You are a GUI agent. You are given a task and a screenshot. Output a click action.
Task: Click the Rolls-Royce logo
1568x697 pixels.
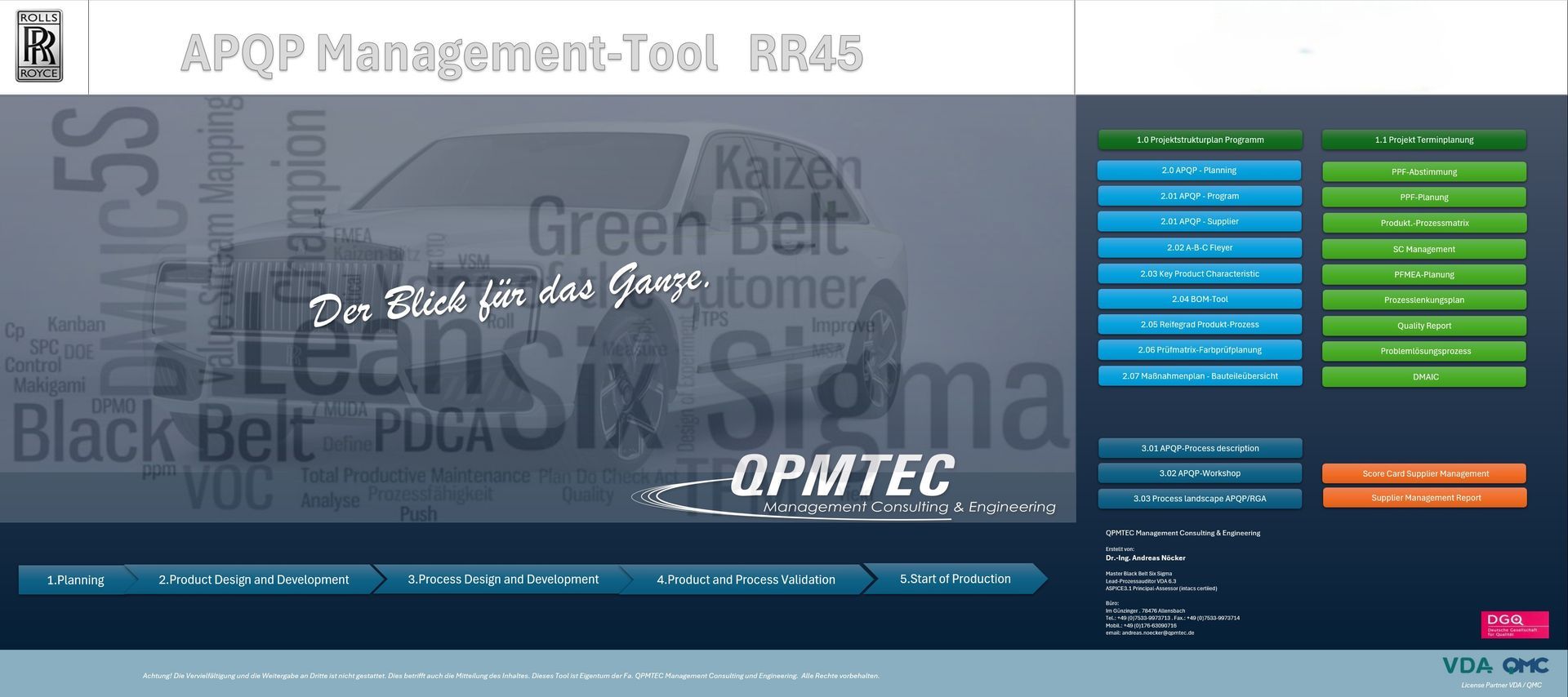tap(39, 47)
